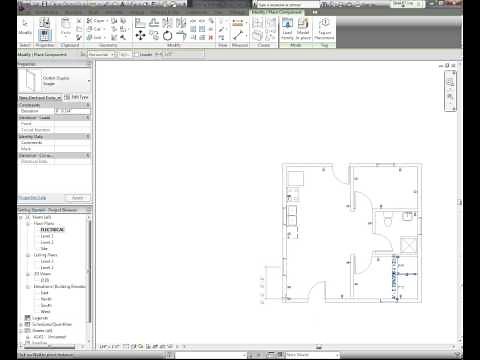This screenshot has height=360, width=480.
Task: Select the Copy tool in Modify panel
Action: [x=154, y=35]
